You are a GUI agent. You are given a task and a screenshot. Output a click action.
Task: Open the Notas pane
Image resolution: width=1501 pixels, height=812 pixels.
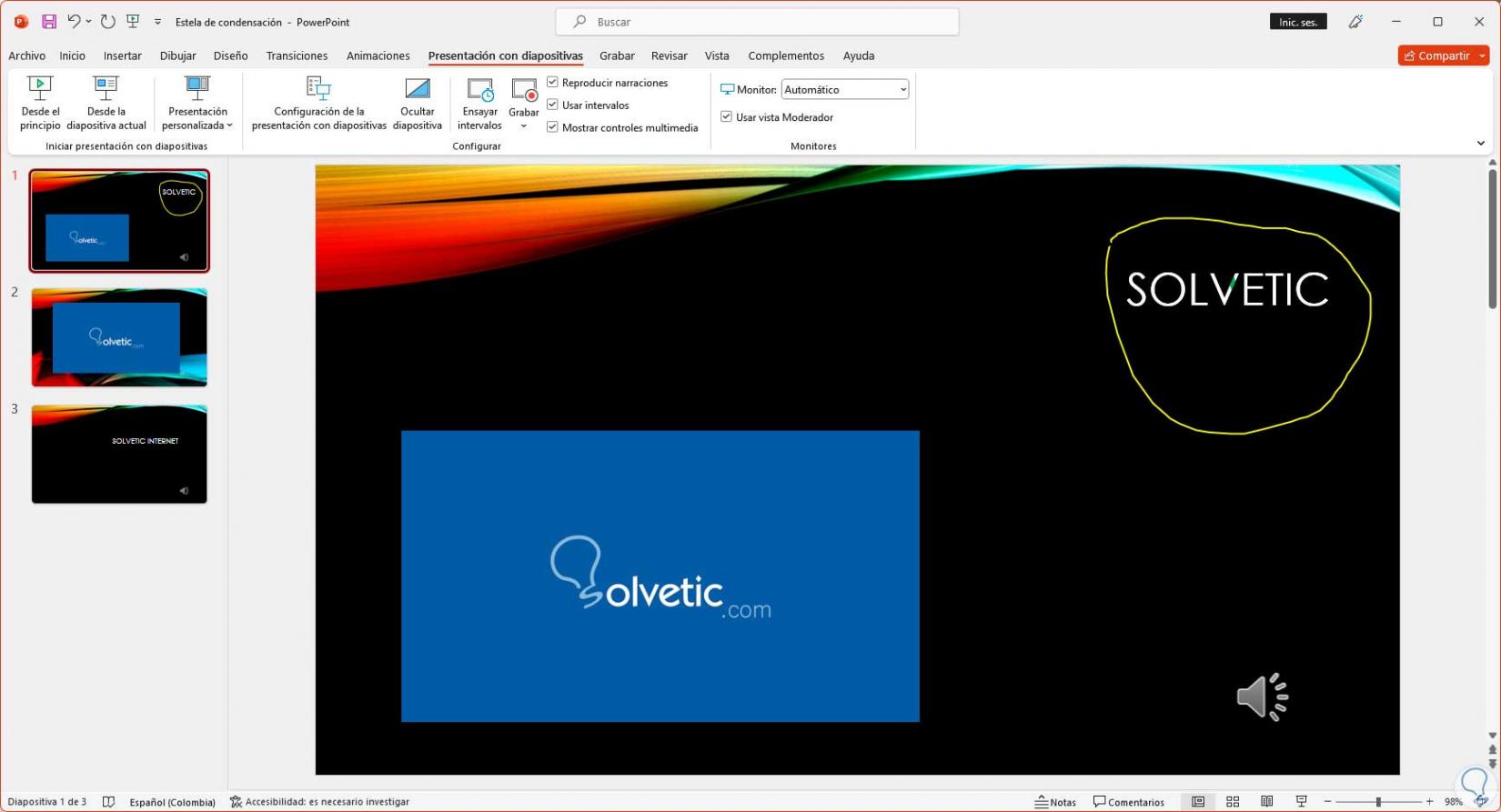[x=1055, y=802]
